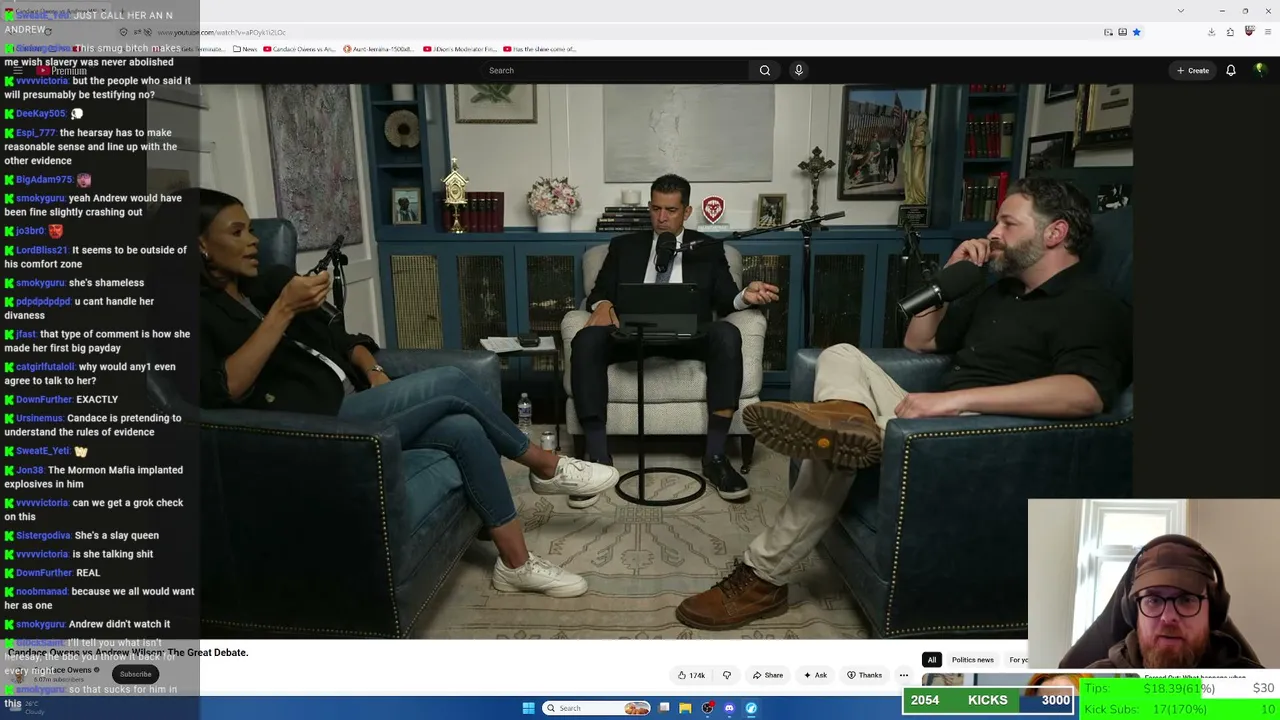This screenshot has width=1280, height=720.
Task: Click the YouTube search magnifier button
Action: point(765,70)
